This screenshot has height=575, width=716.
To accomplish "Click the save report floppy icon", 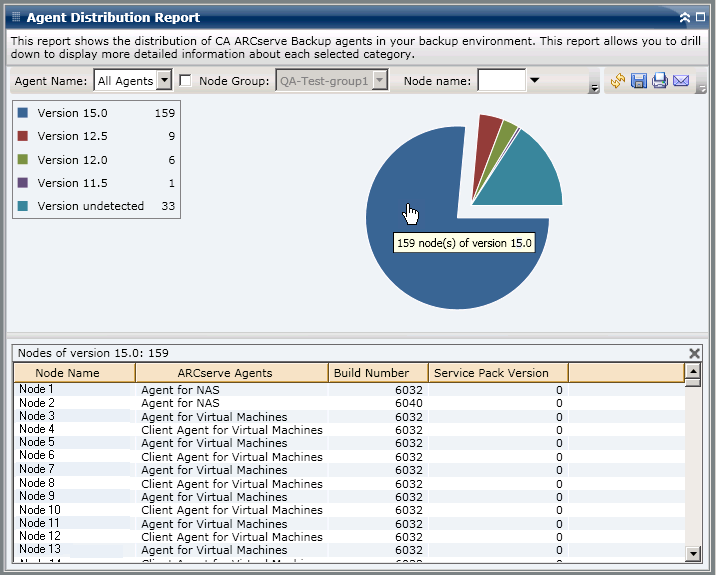I will pos(638,81).
